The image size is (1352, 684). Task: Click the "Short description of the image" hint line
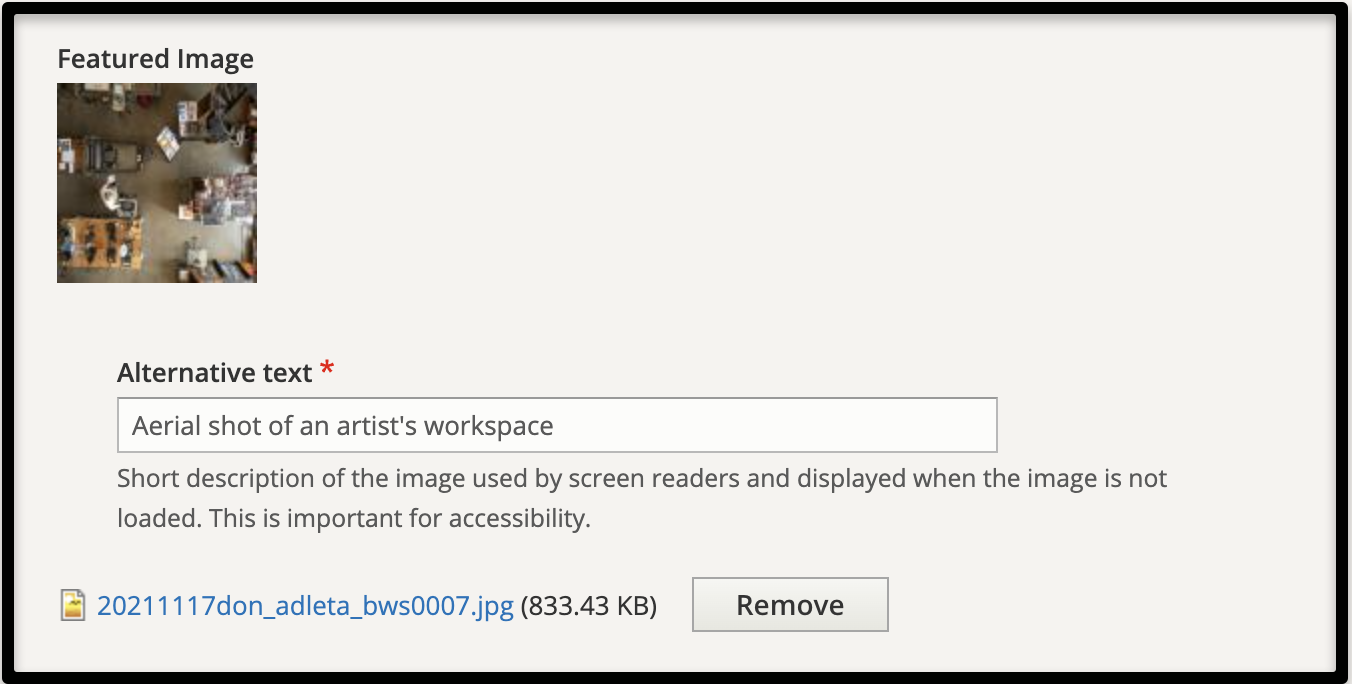(x=641, y=478)
